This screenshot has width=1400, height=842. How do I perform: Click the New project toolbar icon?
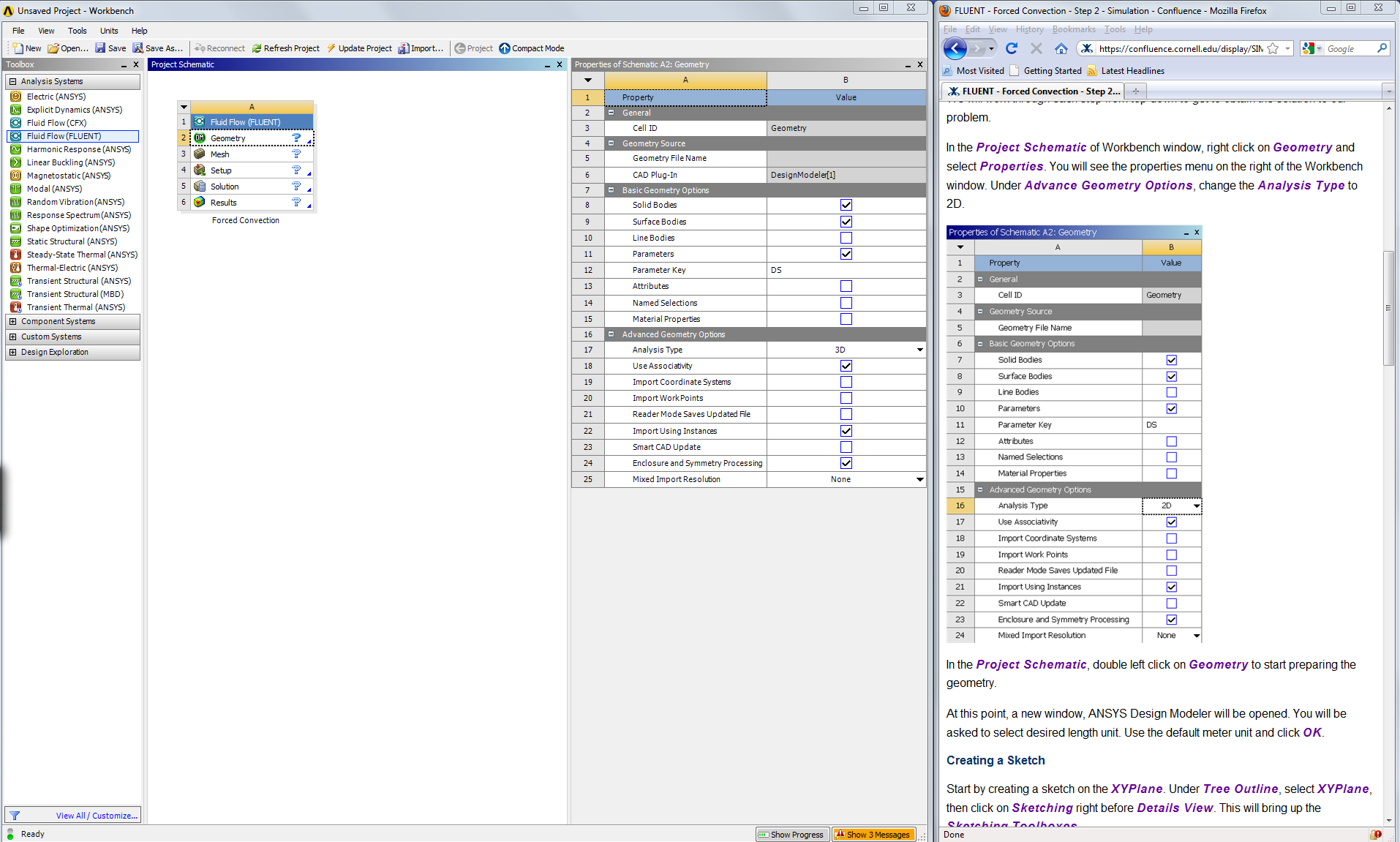pyautogui.click(x=18, y=48)
